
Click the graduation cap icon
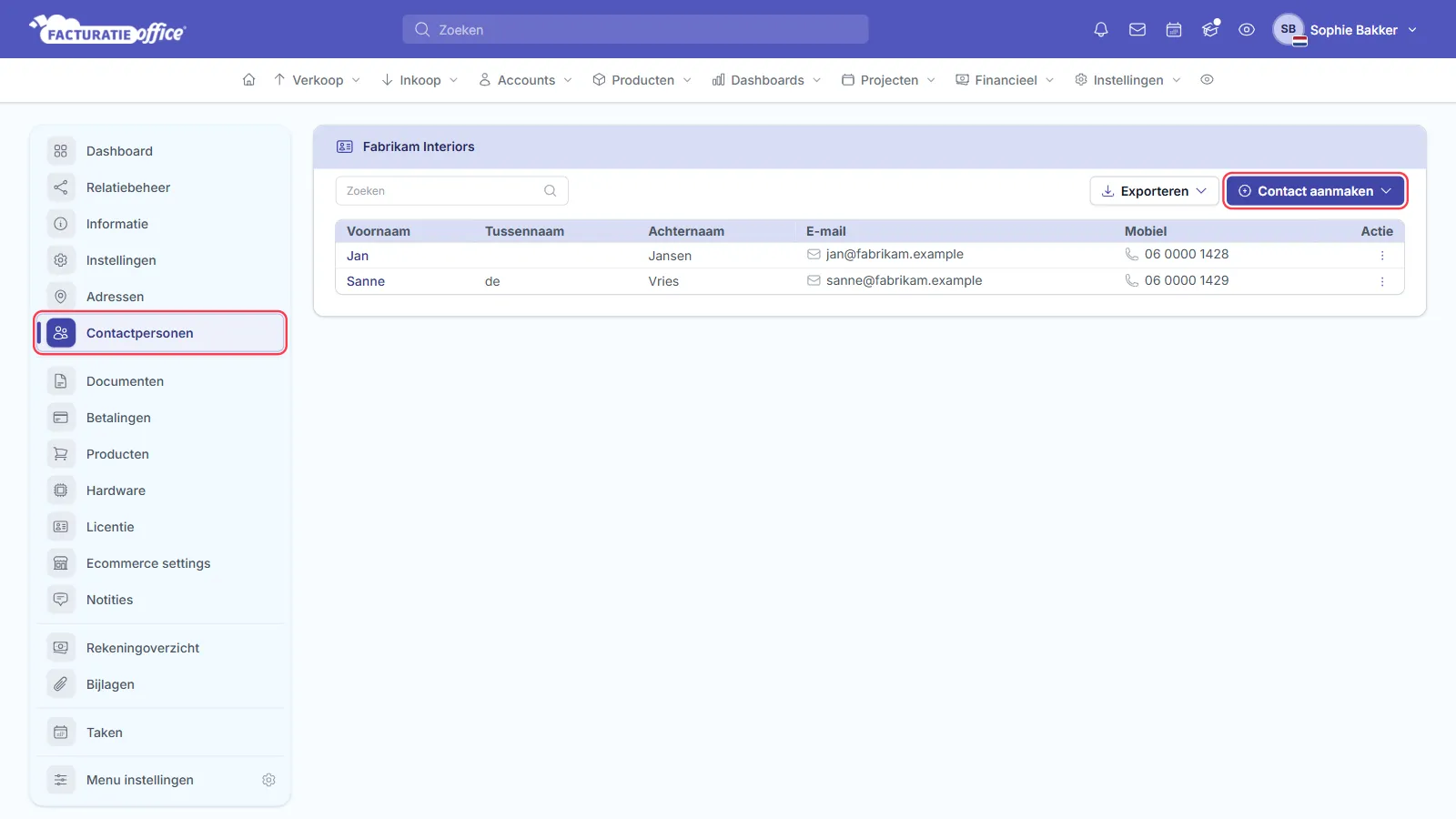1210,29
